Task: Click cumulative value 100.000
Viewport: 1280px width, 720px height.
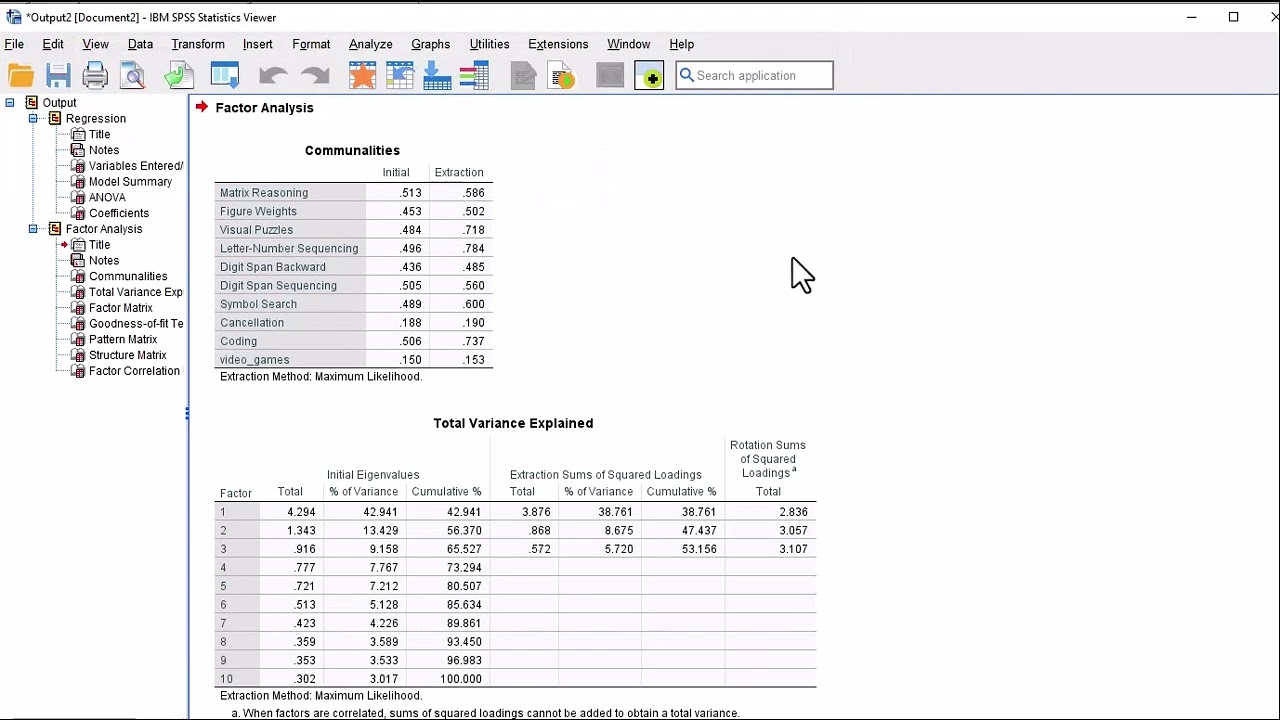Action: coord(460,679)
